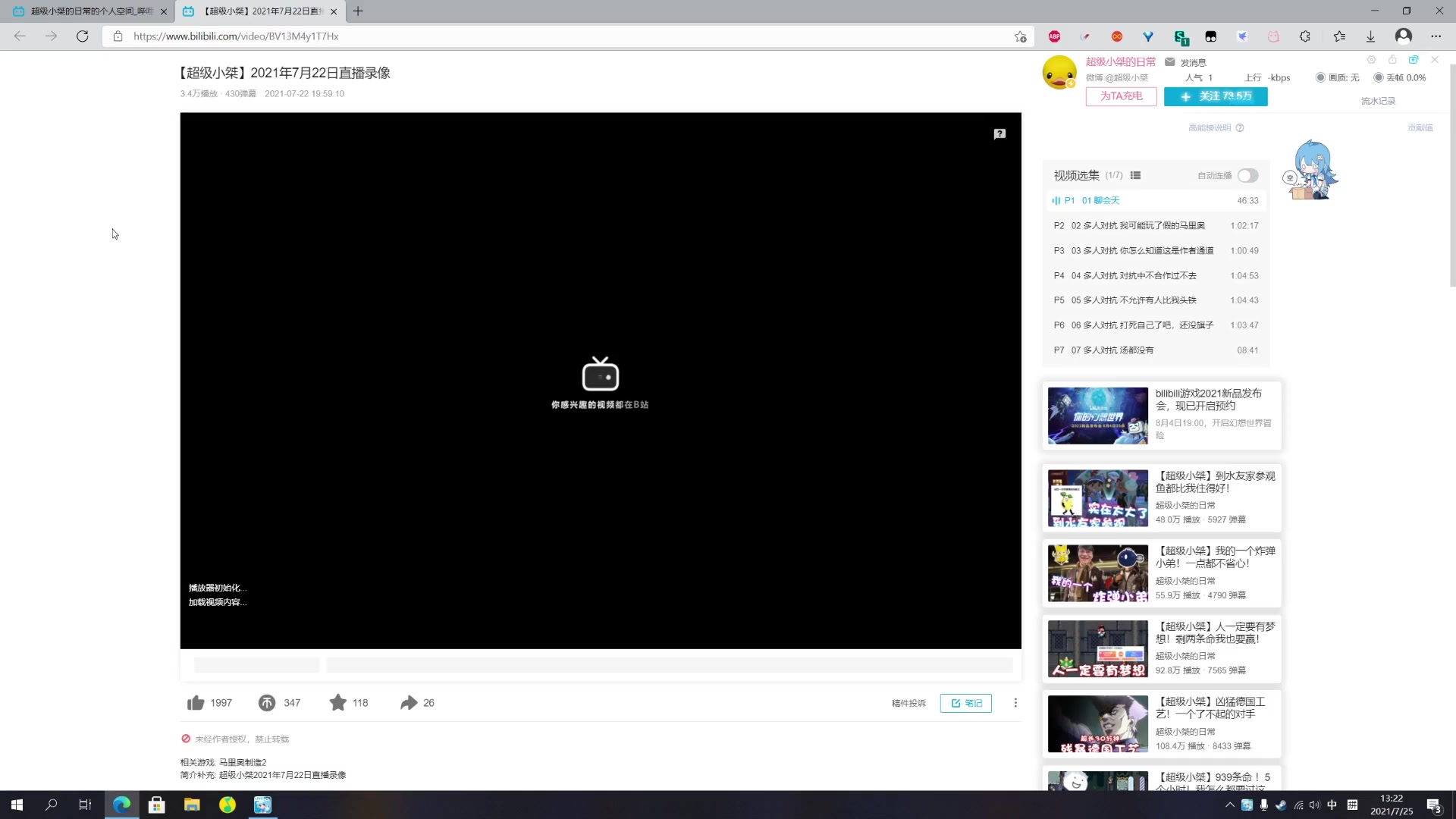Viewport: 1456px width, 819px height.
Task: Open the 马里奥制造2 related game link
Action: tap(243, 762)
